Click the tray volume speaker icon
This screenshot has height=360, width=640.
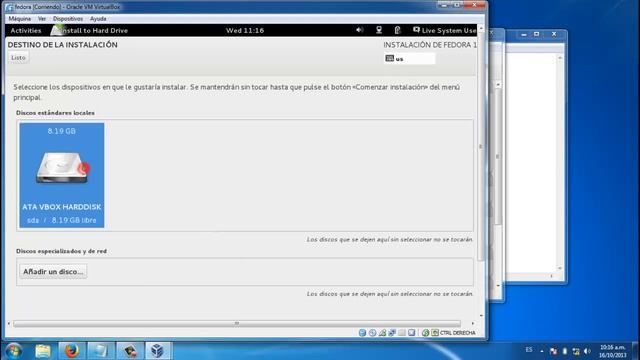(x=587, y=351)
